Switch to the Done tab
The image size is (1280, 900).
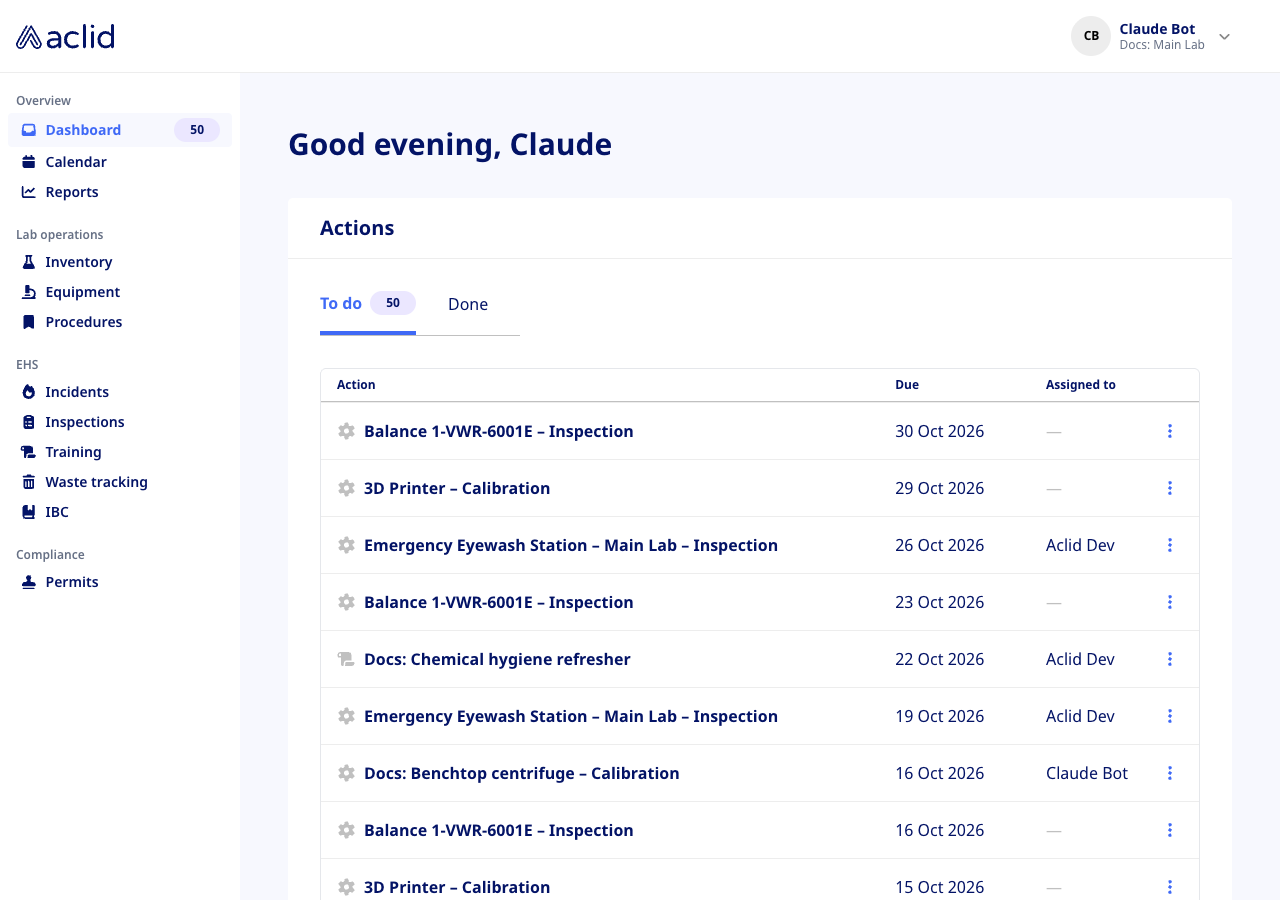click(468, 304)
